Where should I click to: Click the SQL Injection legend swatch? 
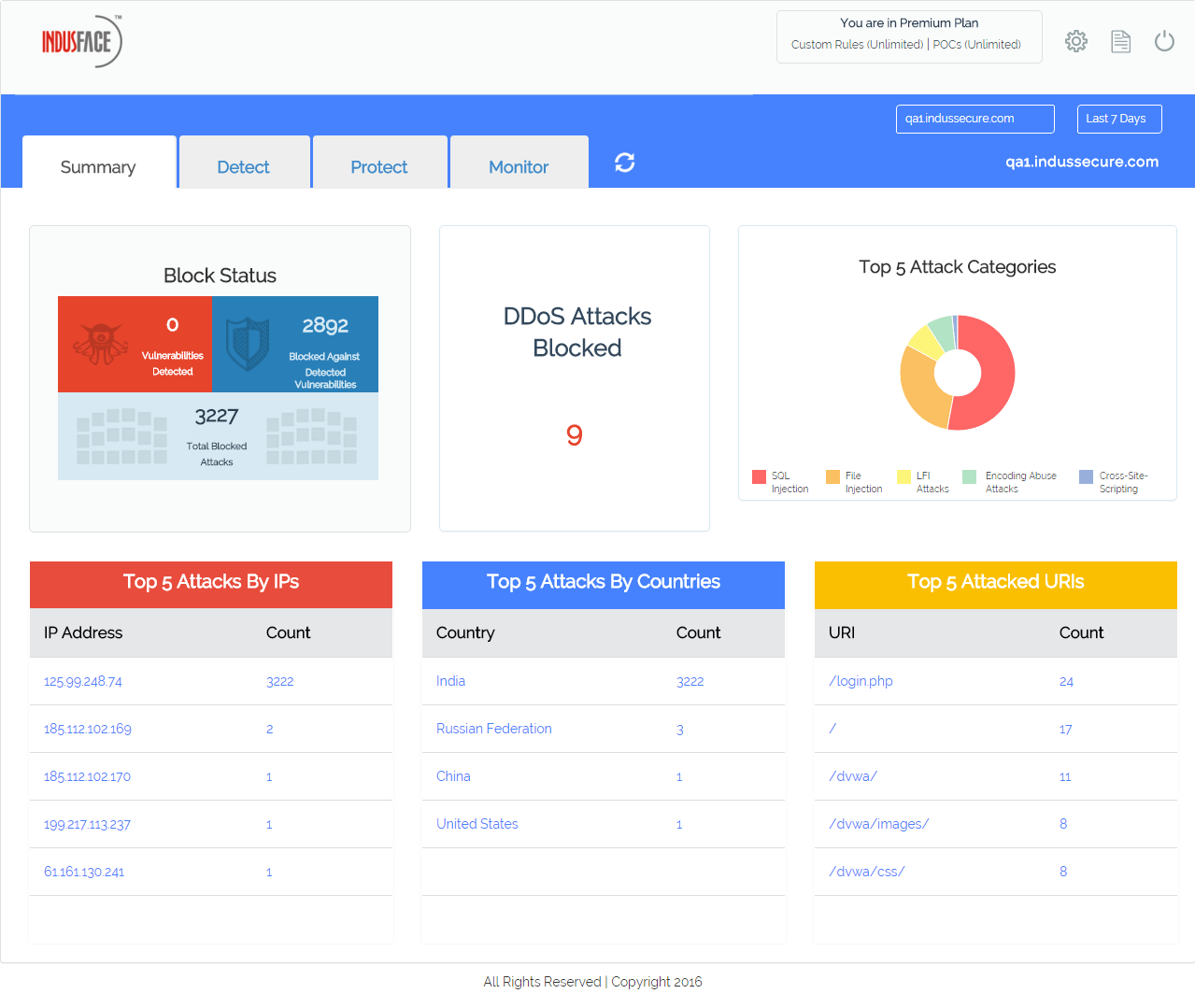[x=759, y=476]
